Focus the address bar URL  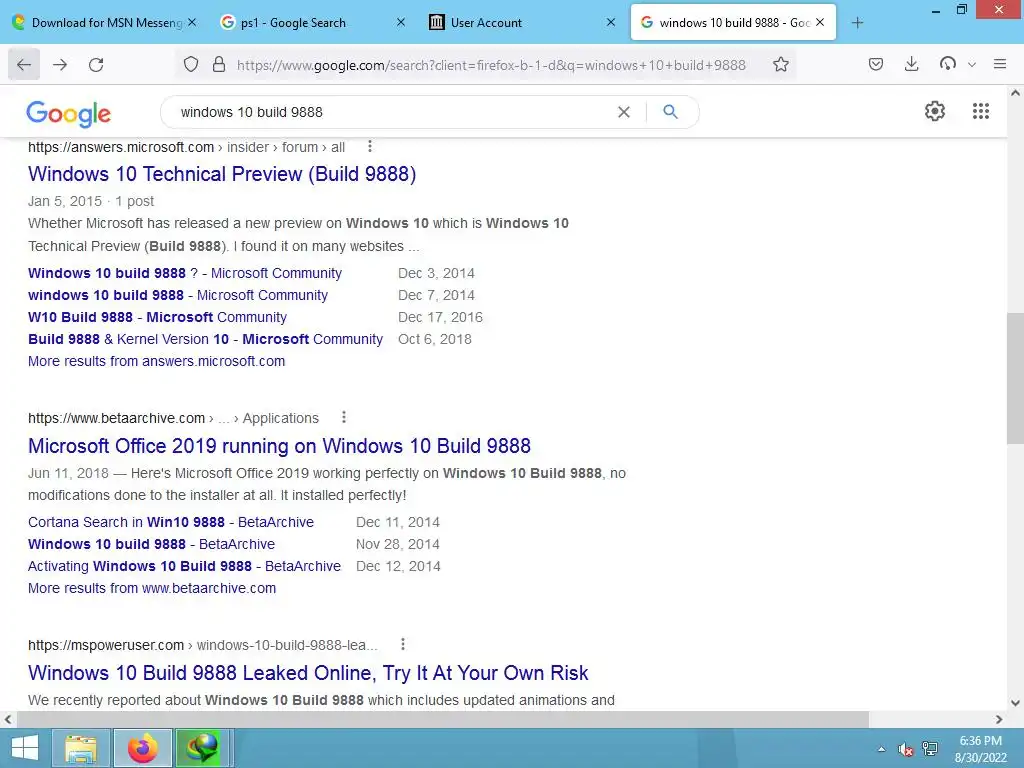click(491, 65)
